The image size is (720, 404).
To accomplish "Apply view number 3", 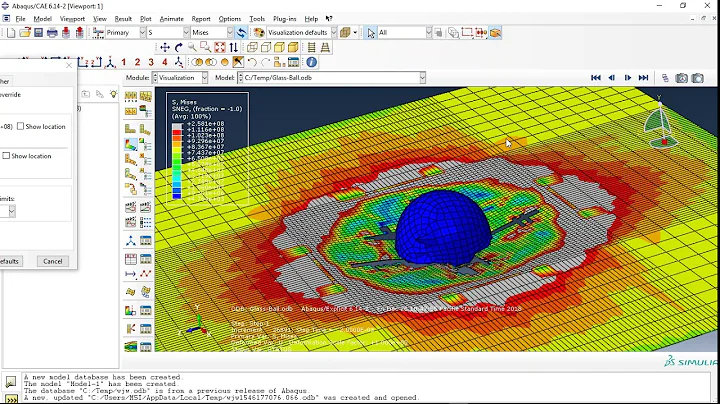I will (x=151, y=62).
